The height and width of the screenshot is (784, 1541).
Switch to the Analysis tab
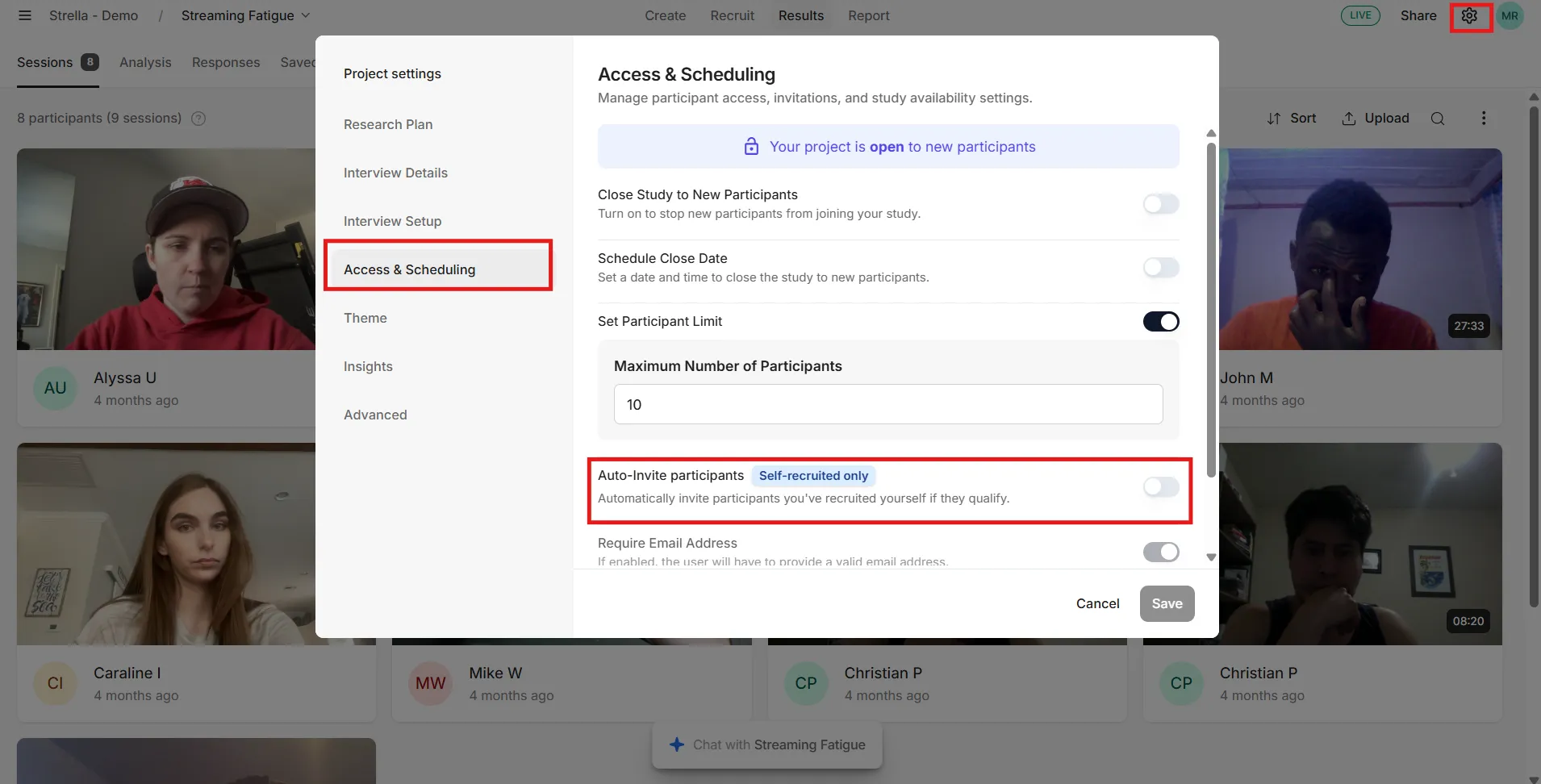tap(145, 62)
